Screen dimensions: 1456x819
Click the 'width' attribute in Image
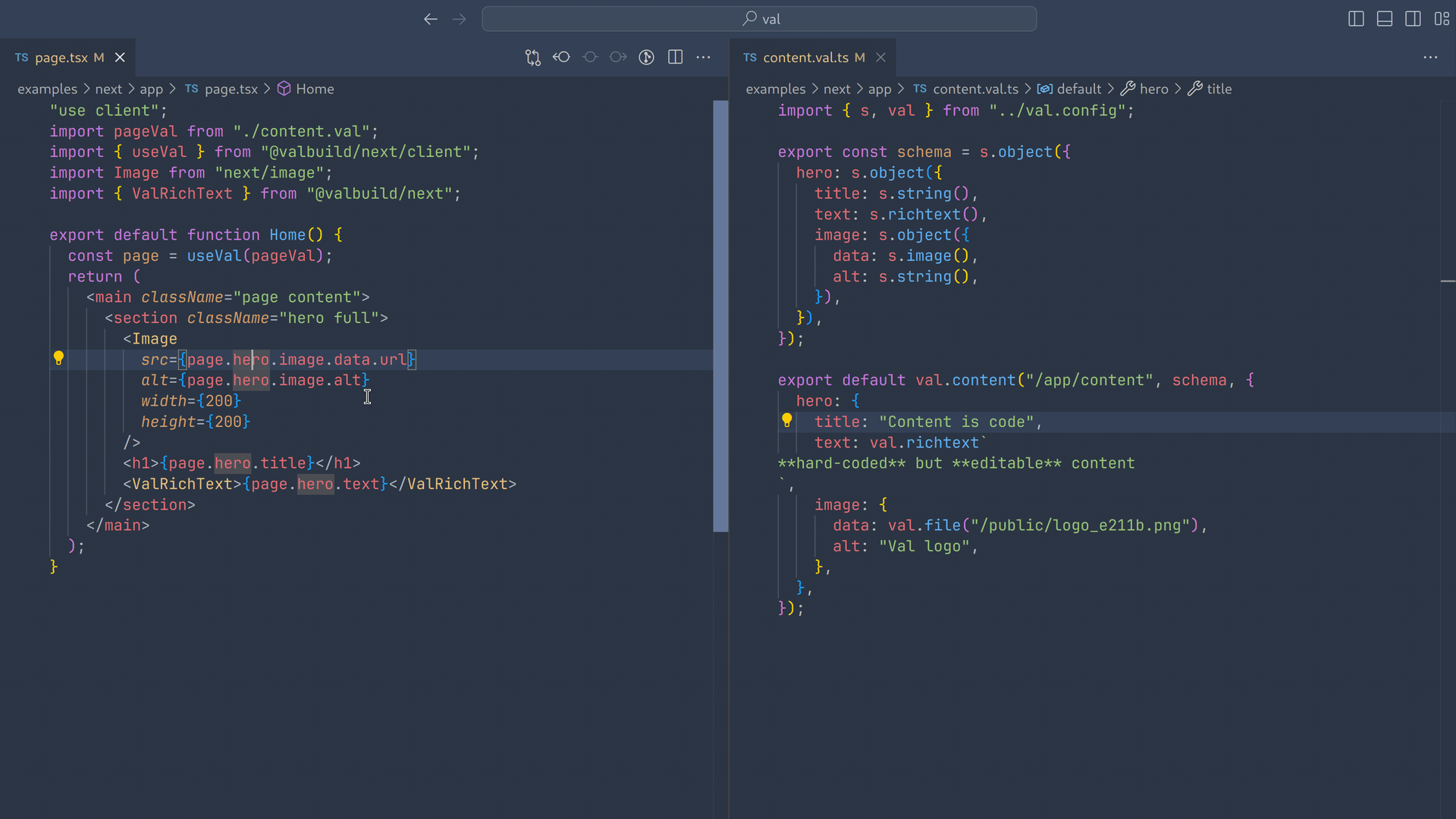pyautogui.click(x=164, y=400)
